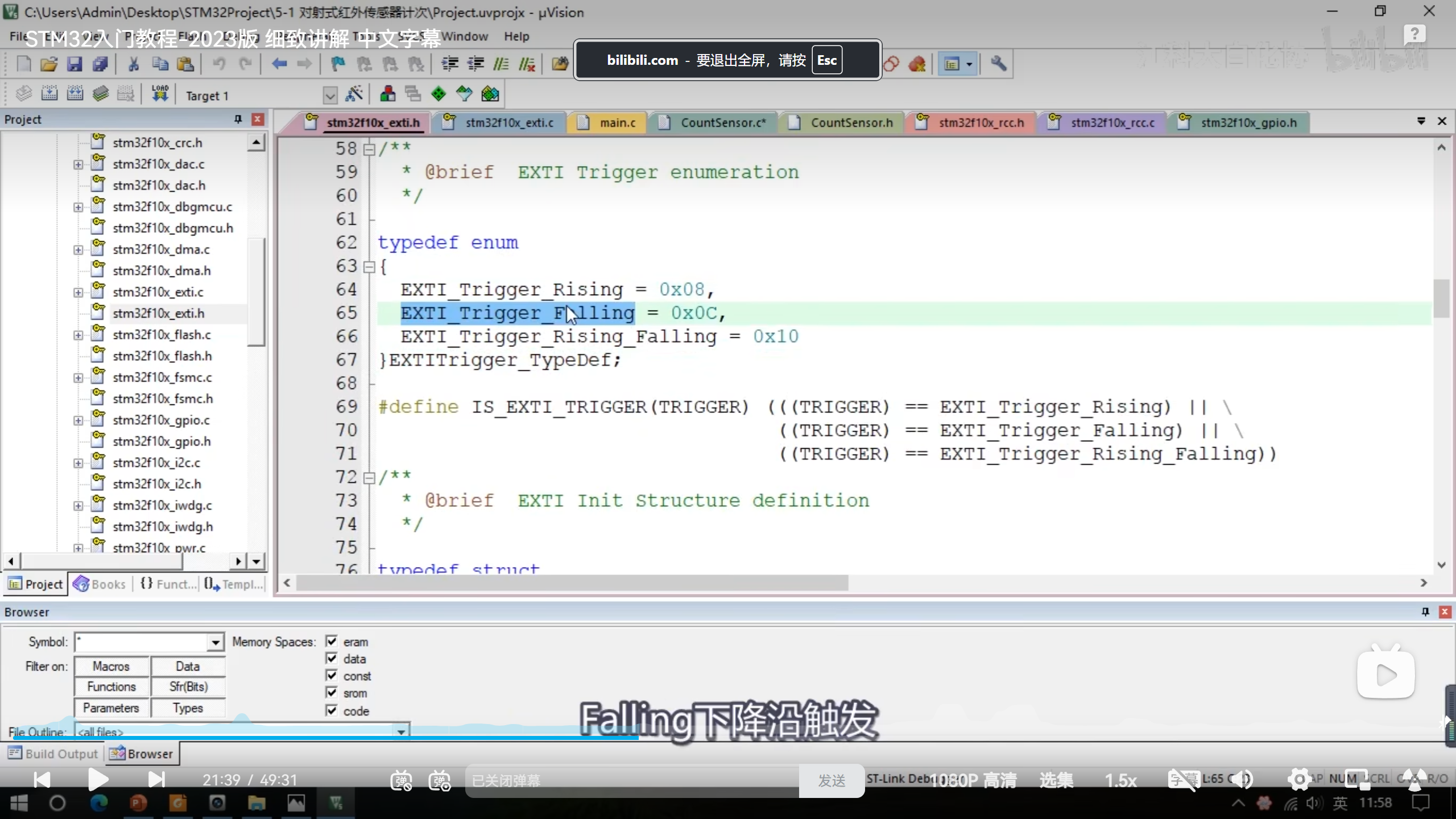Click the Macros filter button
Image resolution: width=1456 pixels, height=819 pixels.
pyautogui.click(x=111, y=666)
